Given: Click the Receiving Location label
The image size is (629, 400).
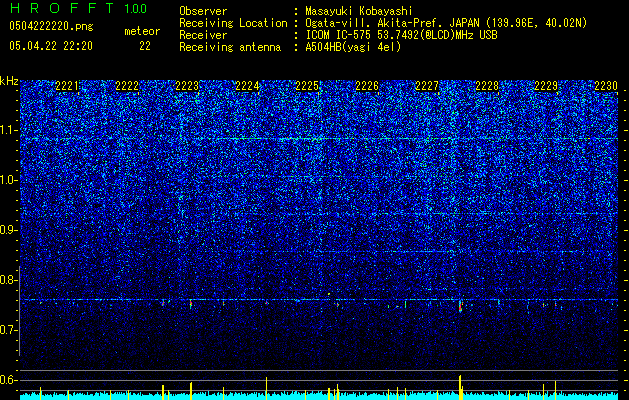Looking at the screenshot, I should (x=233, y=23).
